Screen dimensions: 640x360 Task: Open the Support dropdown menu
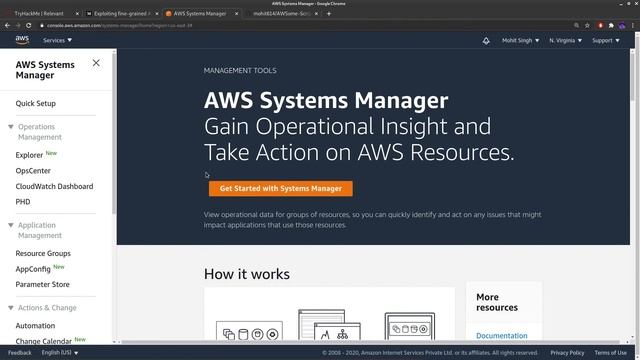[606, 40]
